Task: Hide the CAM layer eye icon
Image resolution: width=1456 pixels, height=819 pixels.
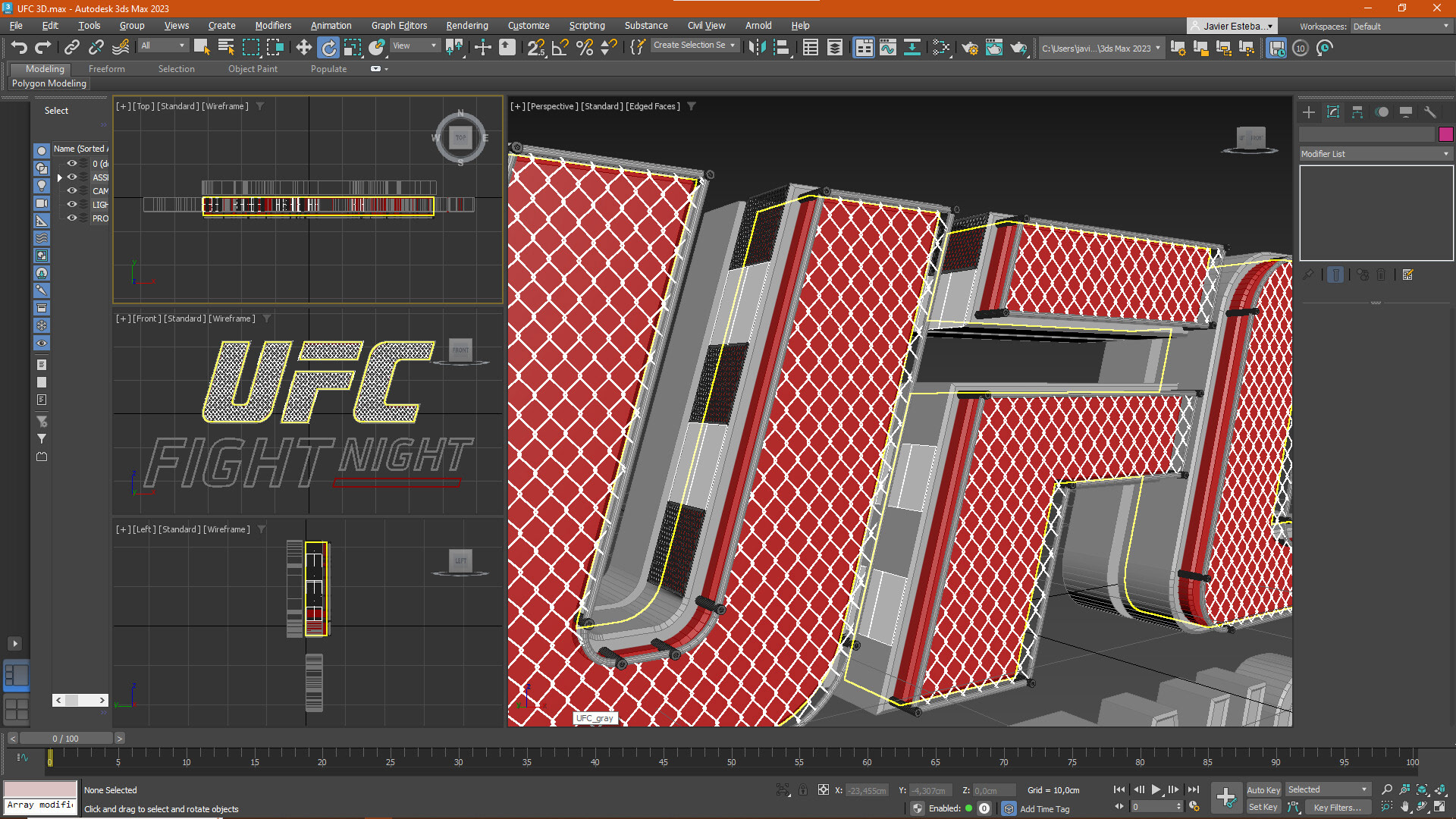Action: click(72, 190)
